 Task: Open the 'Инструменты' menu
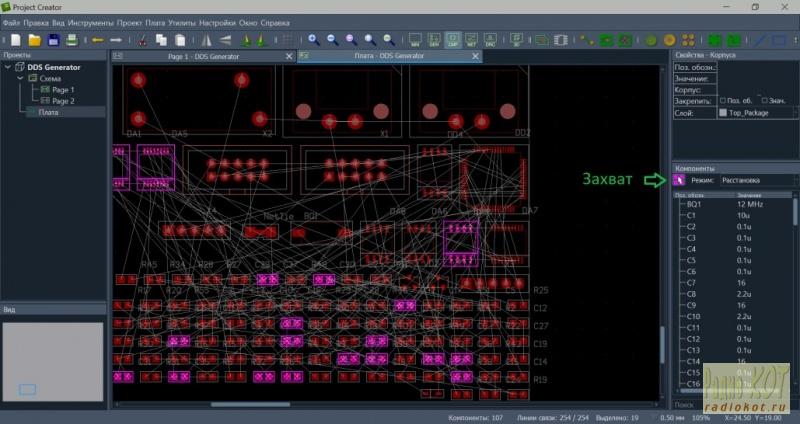coord(90,21)
